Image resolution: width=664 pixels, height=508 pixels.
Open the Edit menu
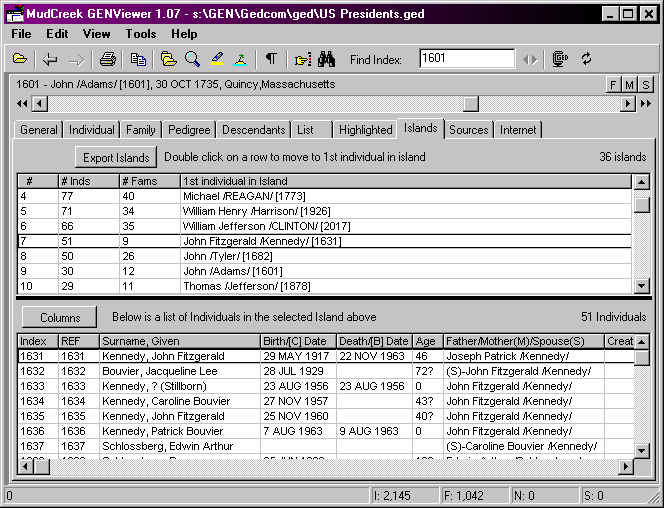coord(57,34)
